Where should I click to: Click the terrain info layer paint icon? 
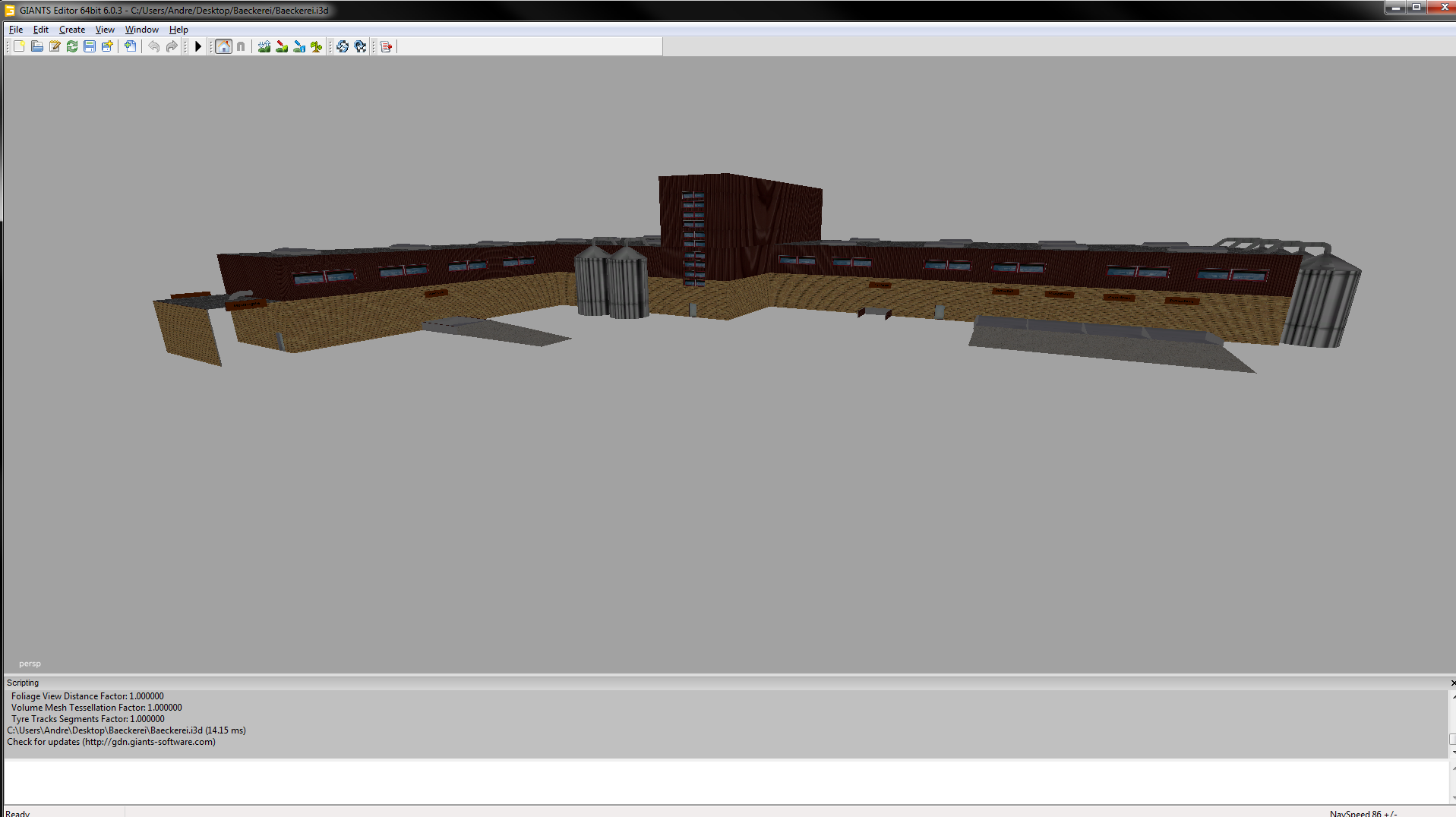(299, 46)
